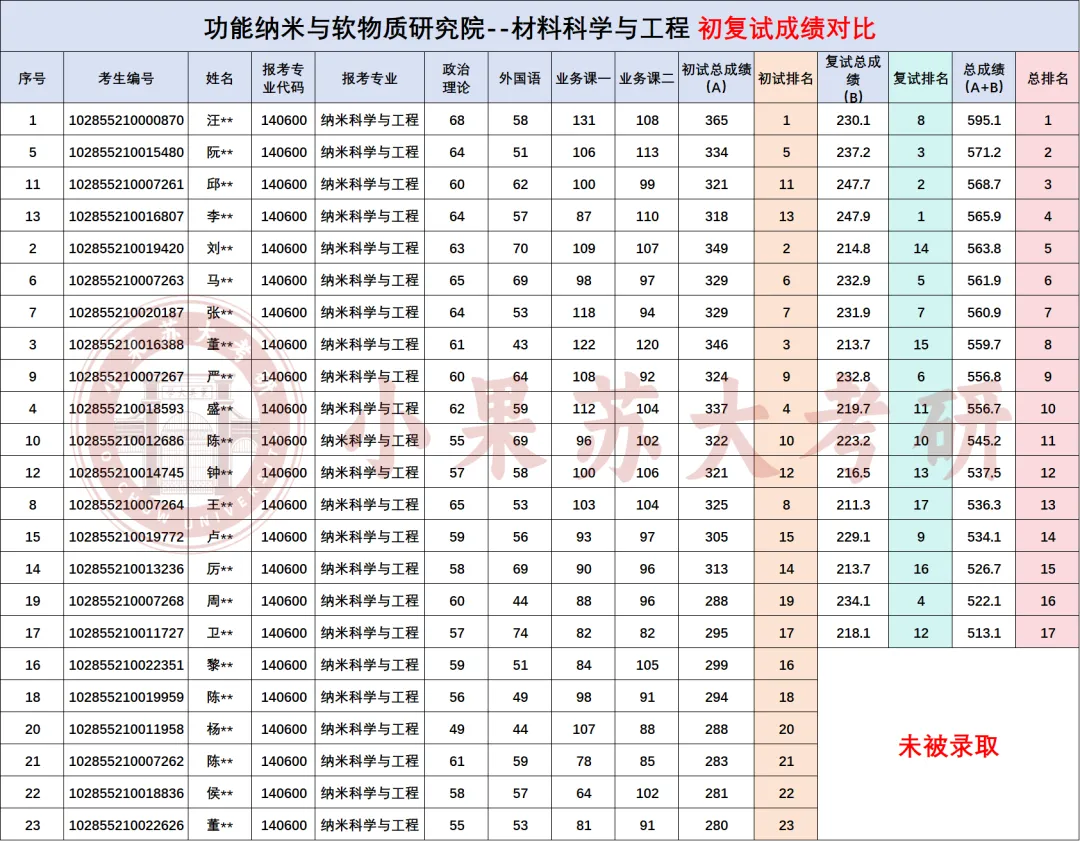Click exam ID 102855210007261
Image resolution: width=1080 pixels, height=841 pixels.
click(126, 184)
